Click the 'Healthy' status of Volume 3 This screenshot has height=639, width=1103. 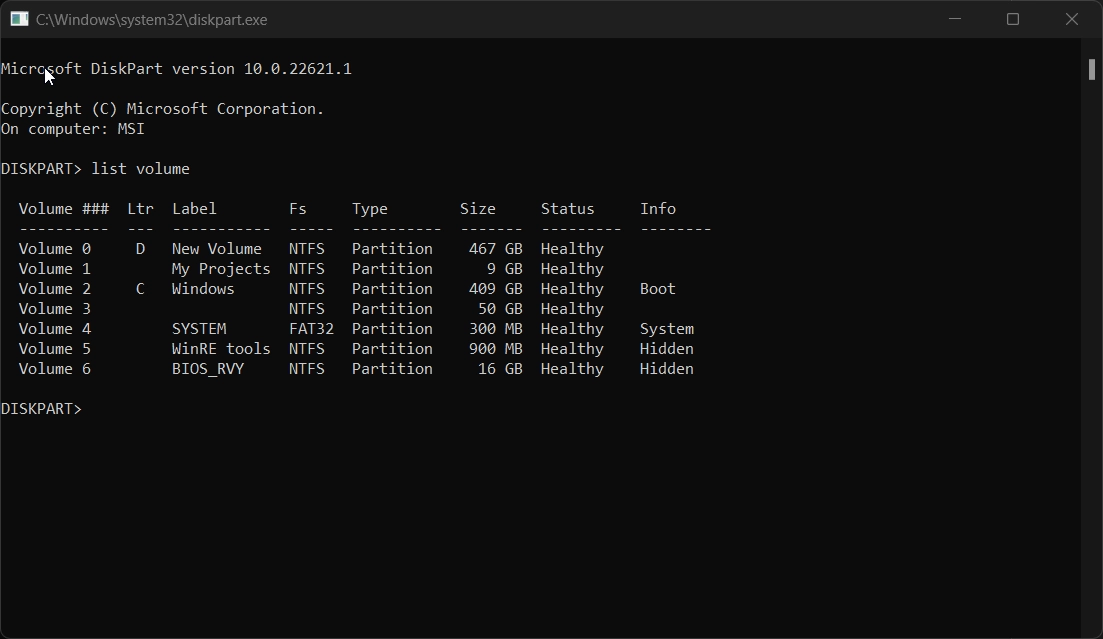[573, 309]
